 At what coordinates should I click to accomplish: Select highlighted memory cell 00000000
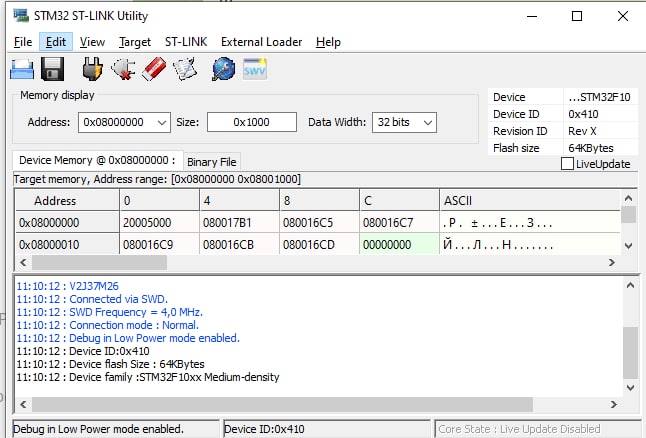tap(399, 245)
